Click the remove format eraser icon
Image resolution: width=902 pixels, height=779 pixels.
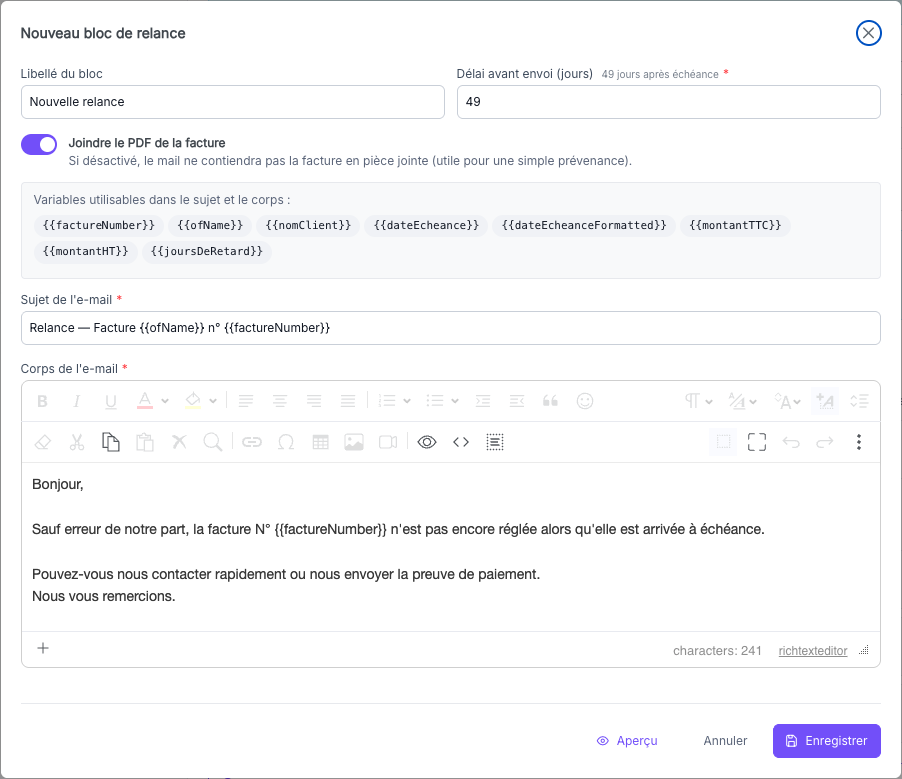43,442
